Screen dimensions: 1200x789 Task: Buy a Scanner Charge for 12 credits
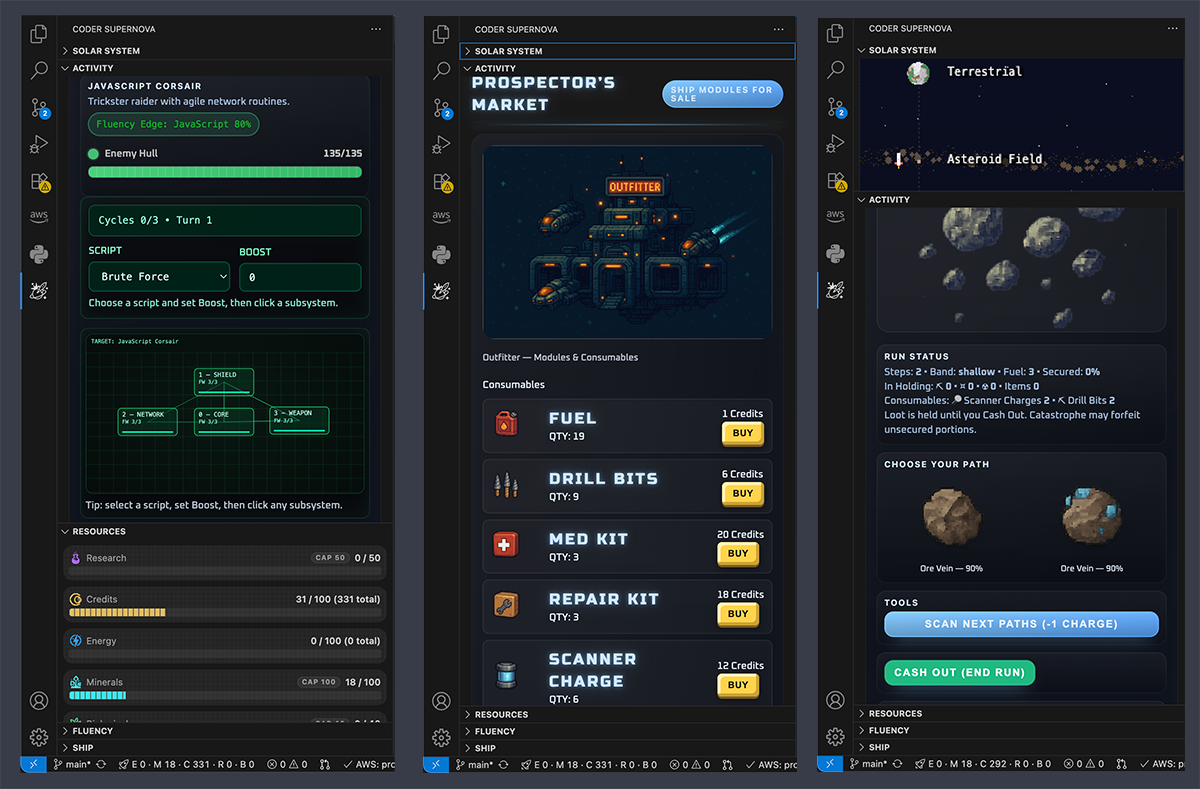click(x=738, y=685)
